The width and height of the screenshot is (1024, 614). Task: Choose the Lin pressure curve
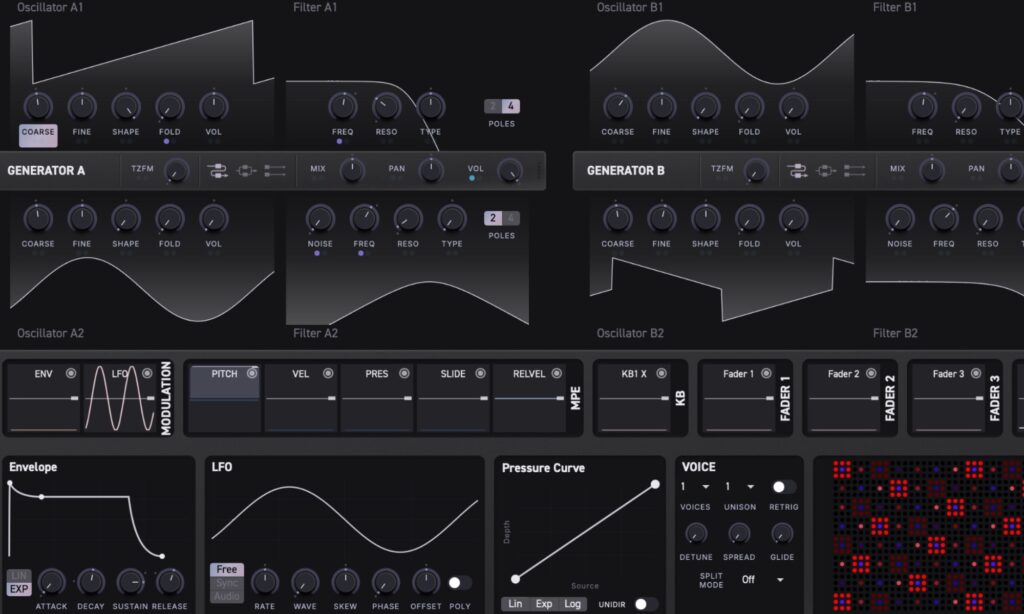click(515, 604)
